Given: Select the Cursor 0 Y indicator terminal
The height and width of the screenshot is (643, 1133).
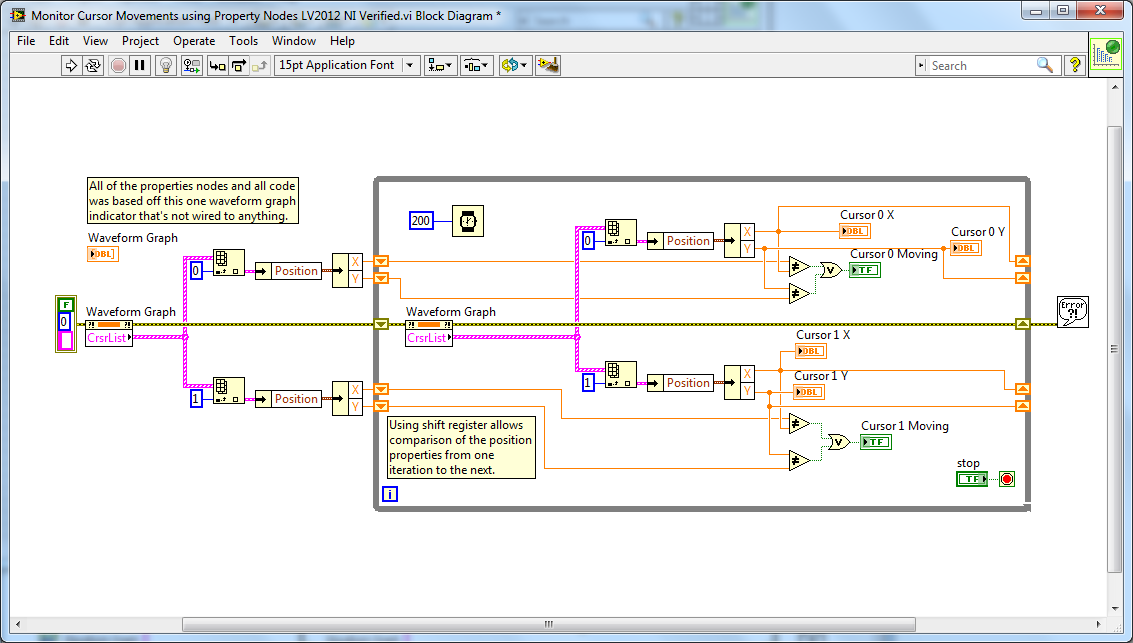Looking at the screenshot, I should tap(965, 248).
